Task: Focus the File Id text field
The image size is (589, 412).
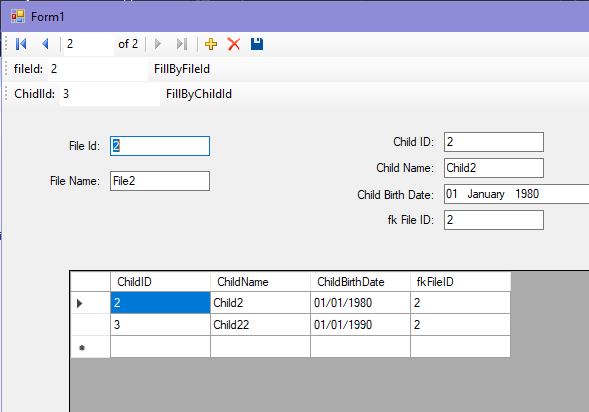Action: [160, 146]
